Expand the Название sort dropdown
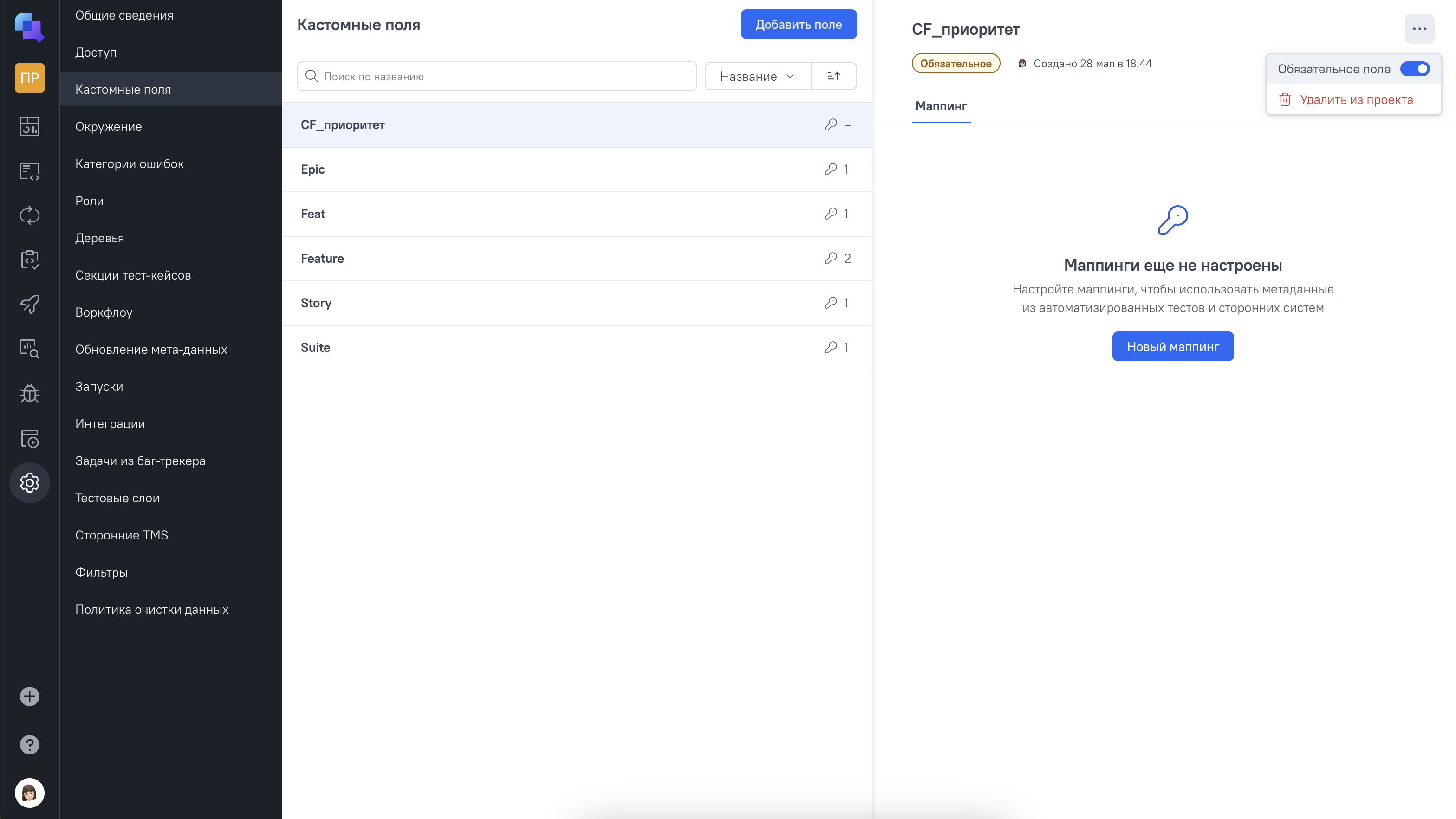Image resolution: width=1456 pixels, height=819 pixels. coord(757,76)
